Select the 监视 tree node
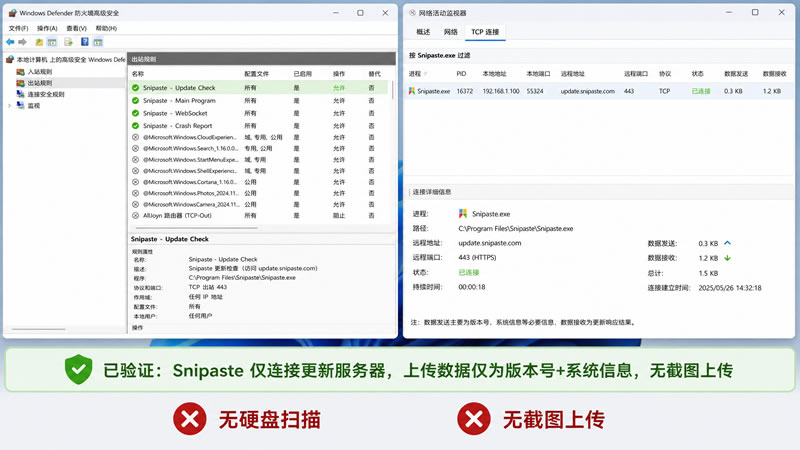The height and width of the screenshot is (450, 800). point(33,106)
